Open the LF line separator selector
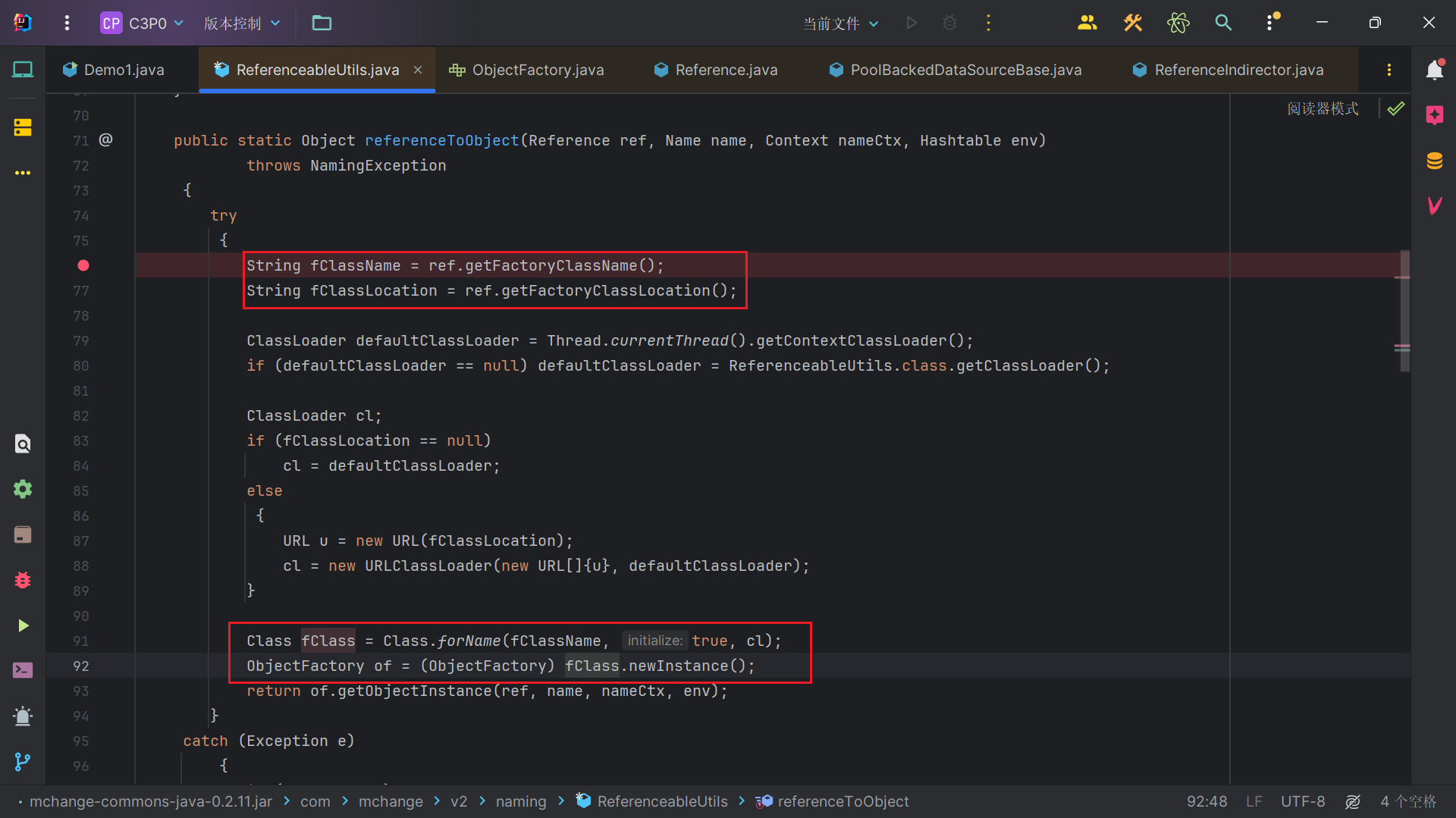The height and width of the screenshot is (818, 1456). click(1254, 801)
